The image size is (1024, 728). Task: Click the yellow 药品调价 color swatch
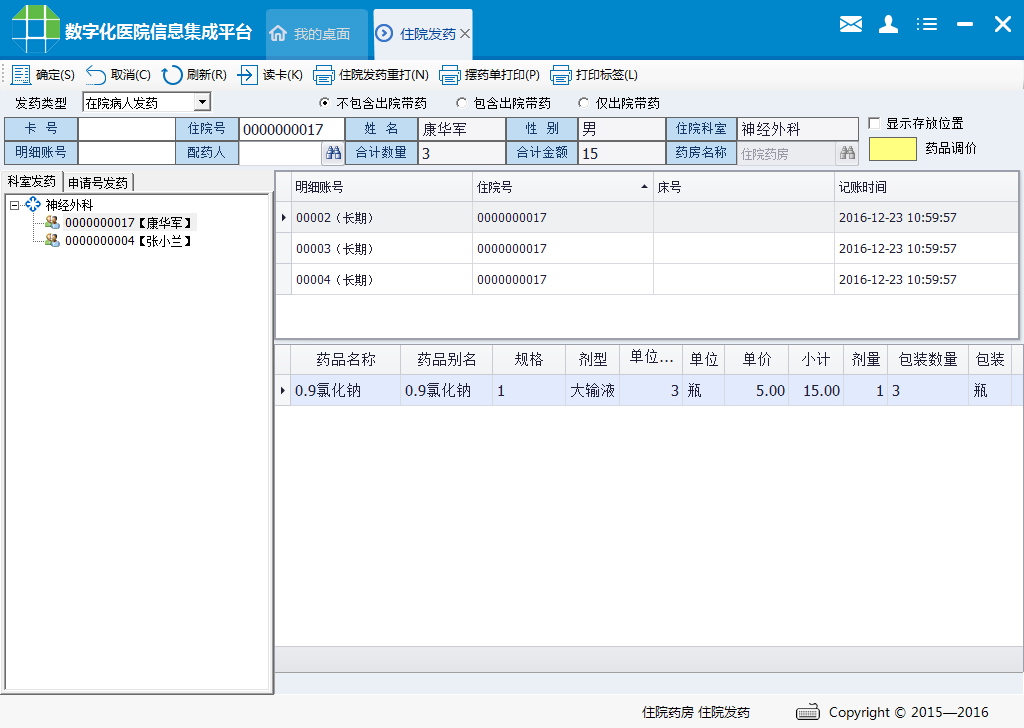(x=891, y=148)
